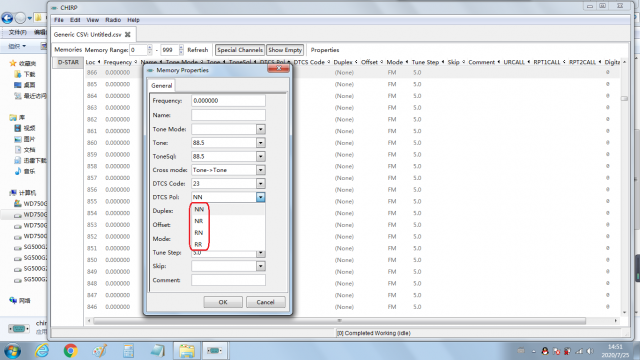The height and width of the screenshot is (360, 640).
Task: Sort by the URCALL column header
Action: pos(516,62)
